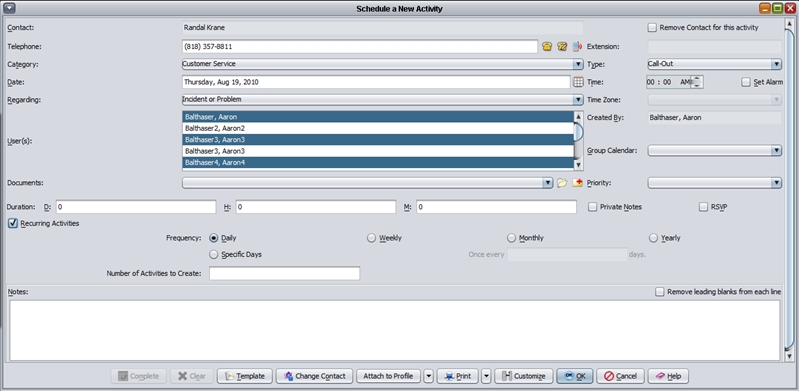Open the calendar picker icon beside Date
The height and width of the screenshot is (391, 799).
click(x=578, y=82)
